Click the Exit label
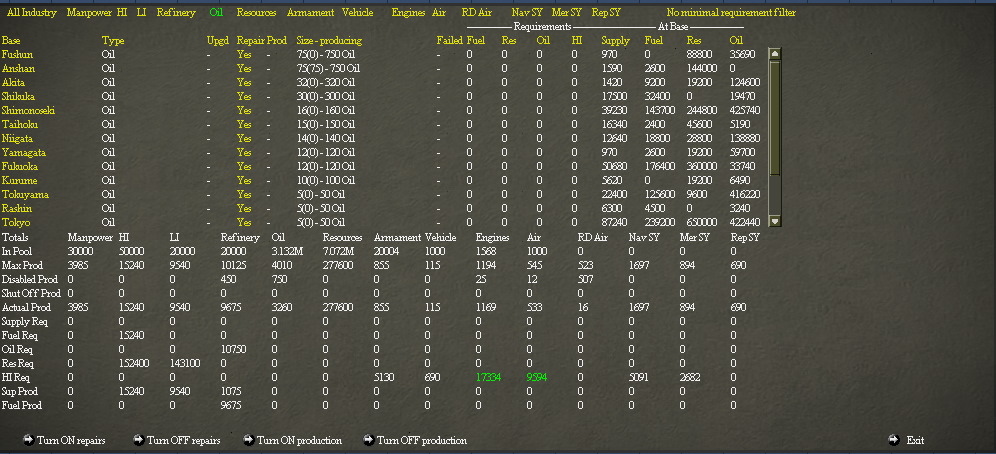996x454 pixels. tap(915, 440)
